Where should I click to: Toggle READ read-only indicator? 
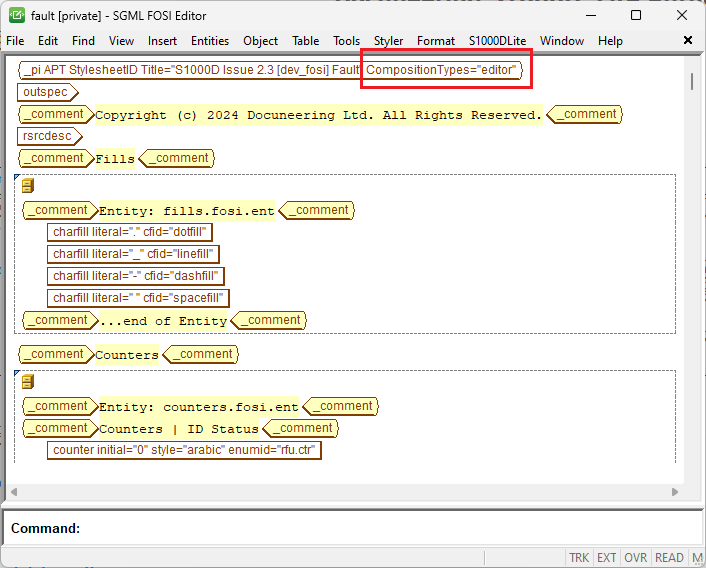pos(669,558)
